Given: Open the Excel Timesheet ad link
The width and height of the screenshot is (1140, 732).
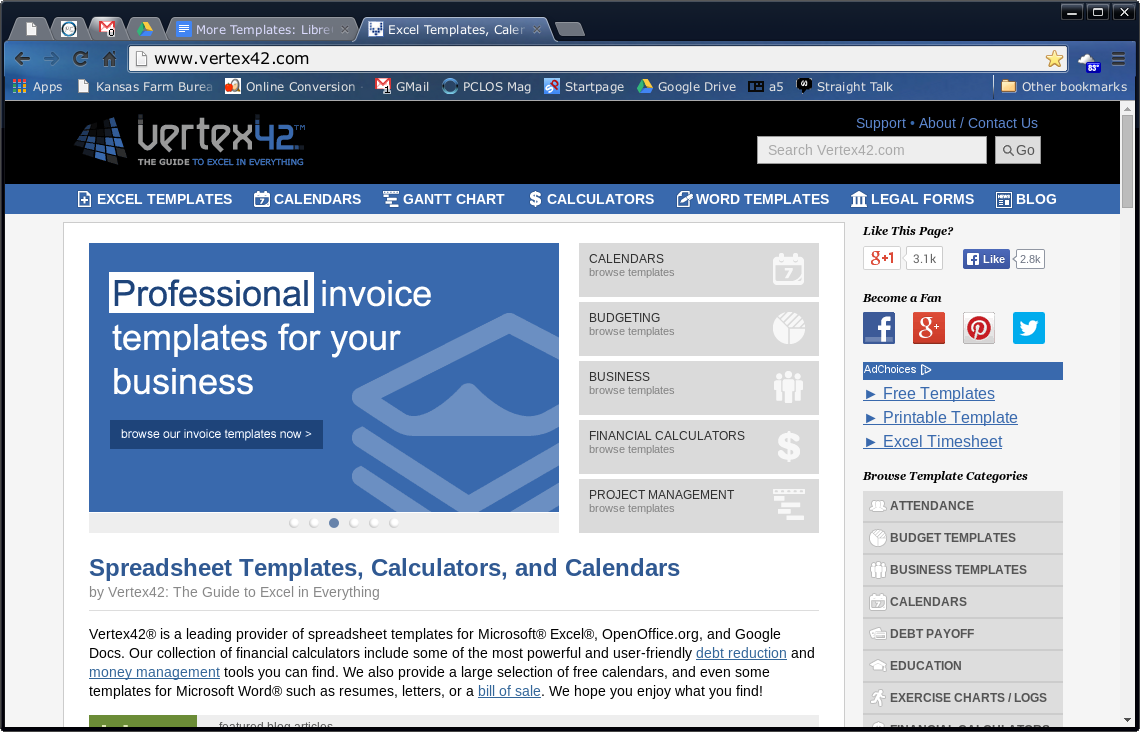Looking at the screenshot, I should click(x=933, y=441).
